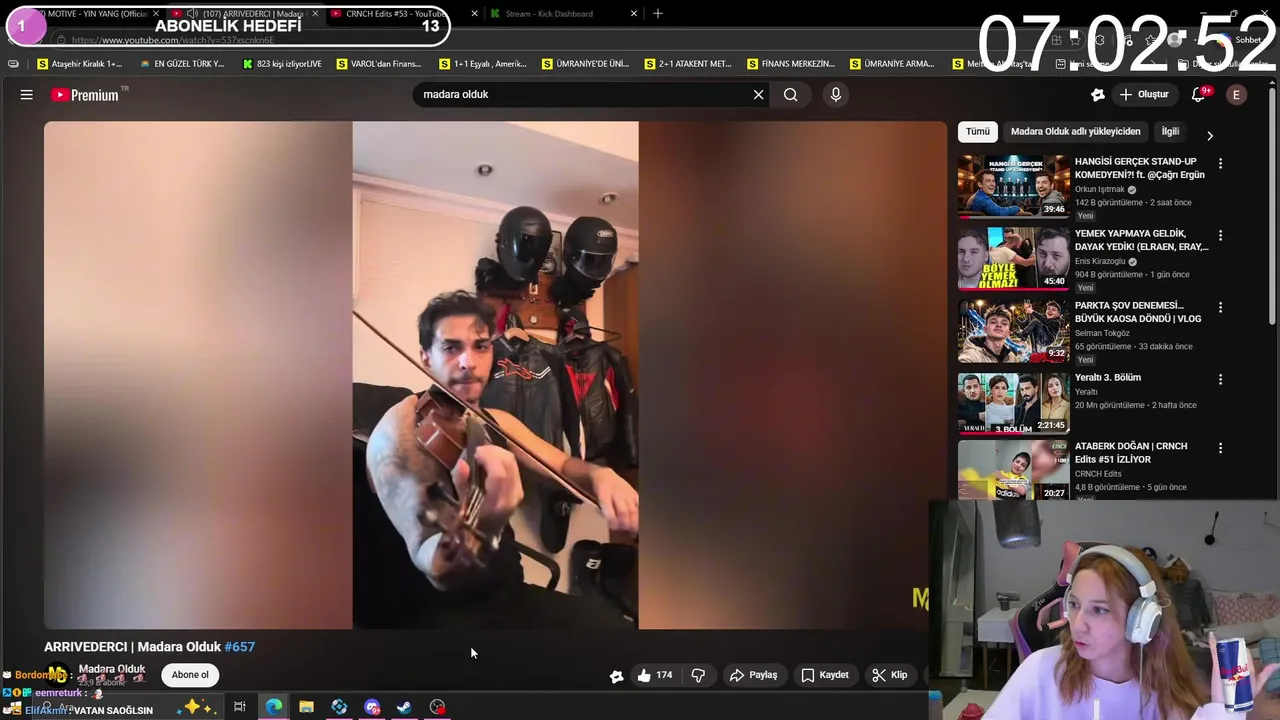The height and width of the screenshot is (720, 1280).
Task: Open 'Orkun Işıtmak' channel name
Action: [1100, 189]
